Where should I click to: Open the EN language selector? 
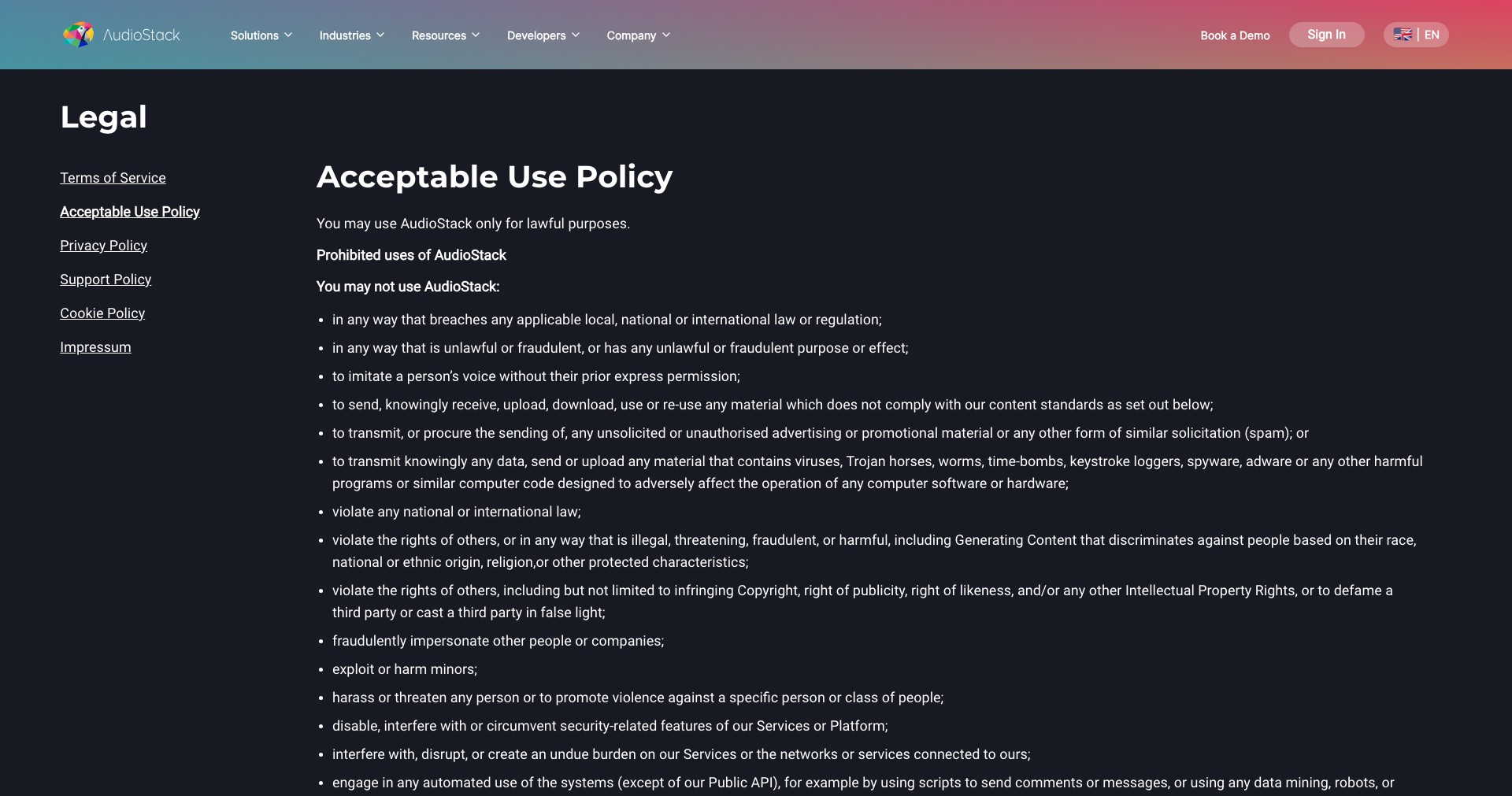pos(1416,35)
